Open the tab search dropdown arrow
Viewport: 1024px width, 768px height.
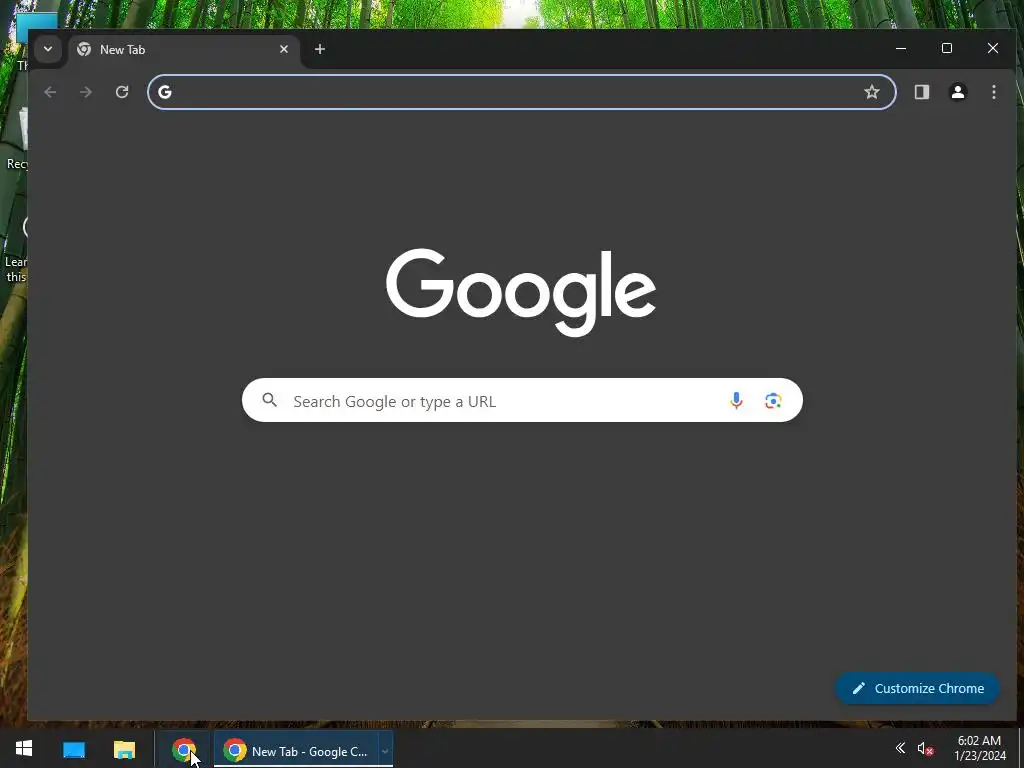[48, 49]
